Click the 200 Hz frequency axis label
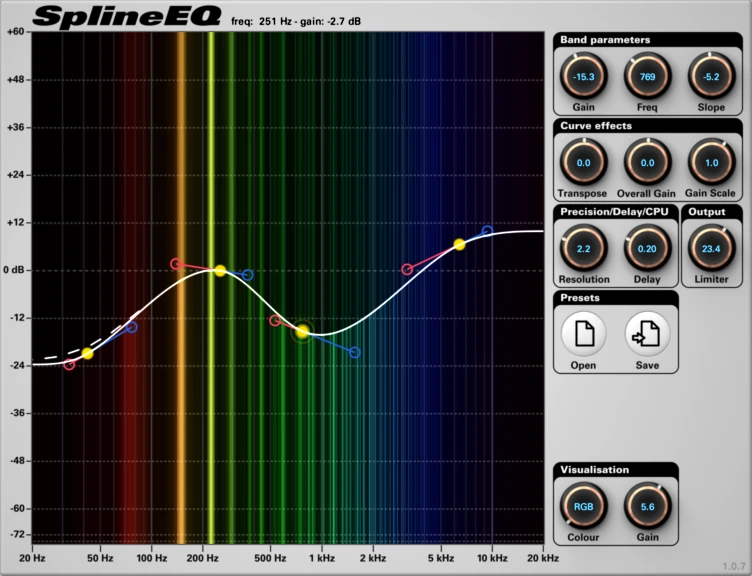This screenshot has width=752, height=576. tap(203, 558)
